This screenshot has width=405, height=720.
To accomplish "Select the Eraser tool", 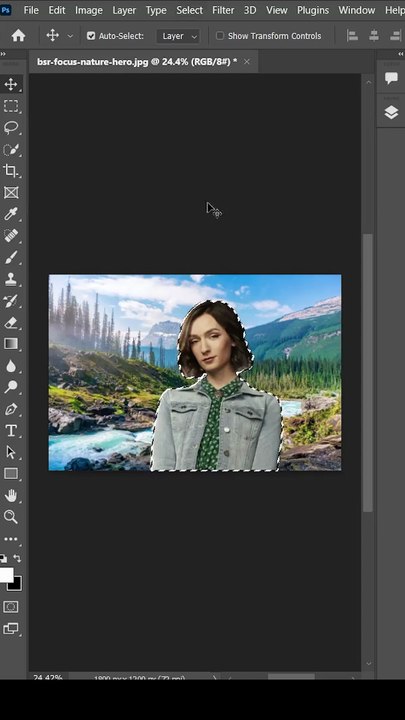I will click(11, 322).
